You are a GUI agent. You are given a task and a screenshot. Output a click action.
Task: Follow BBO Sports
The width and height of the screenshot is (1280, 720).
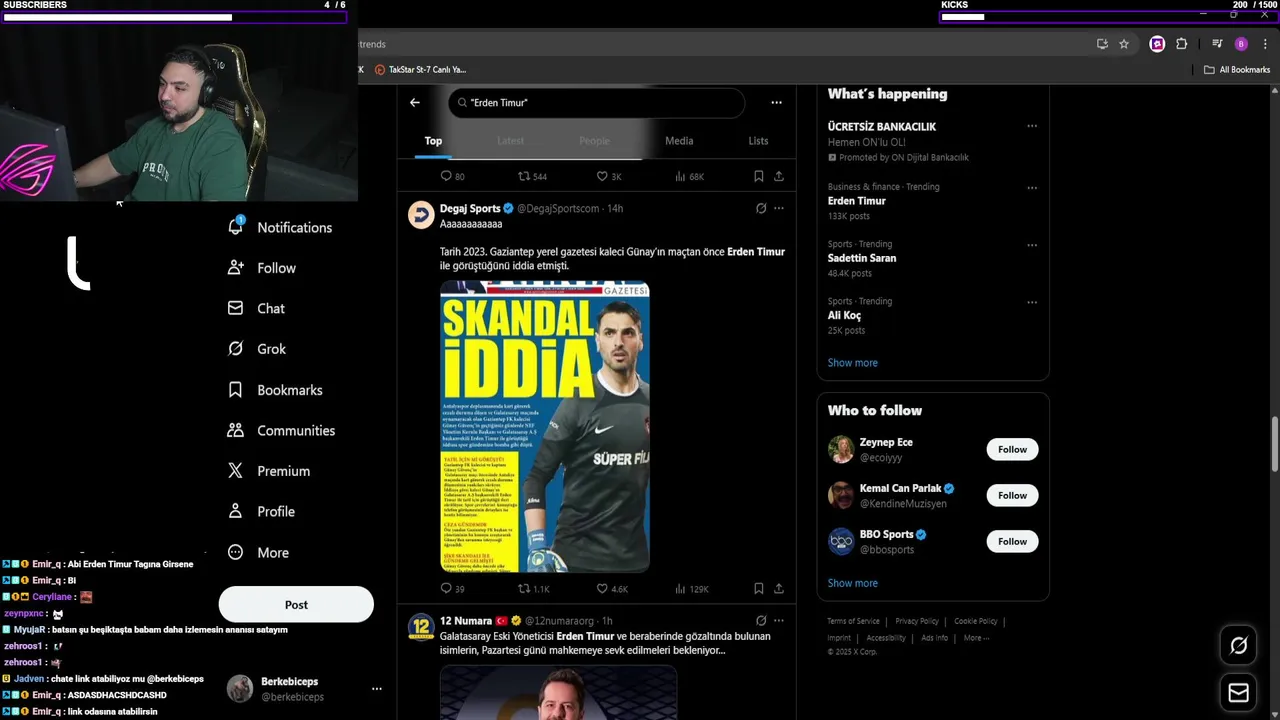[1012, 541]
